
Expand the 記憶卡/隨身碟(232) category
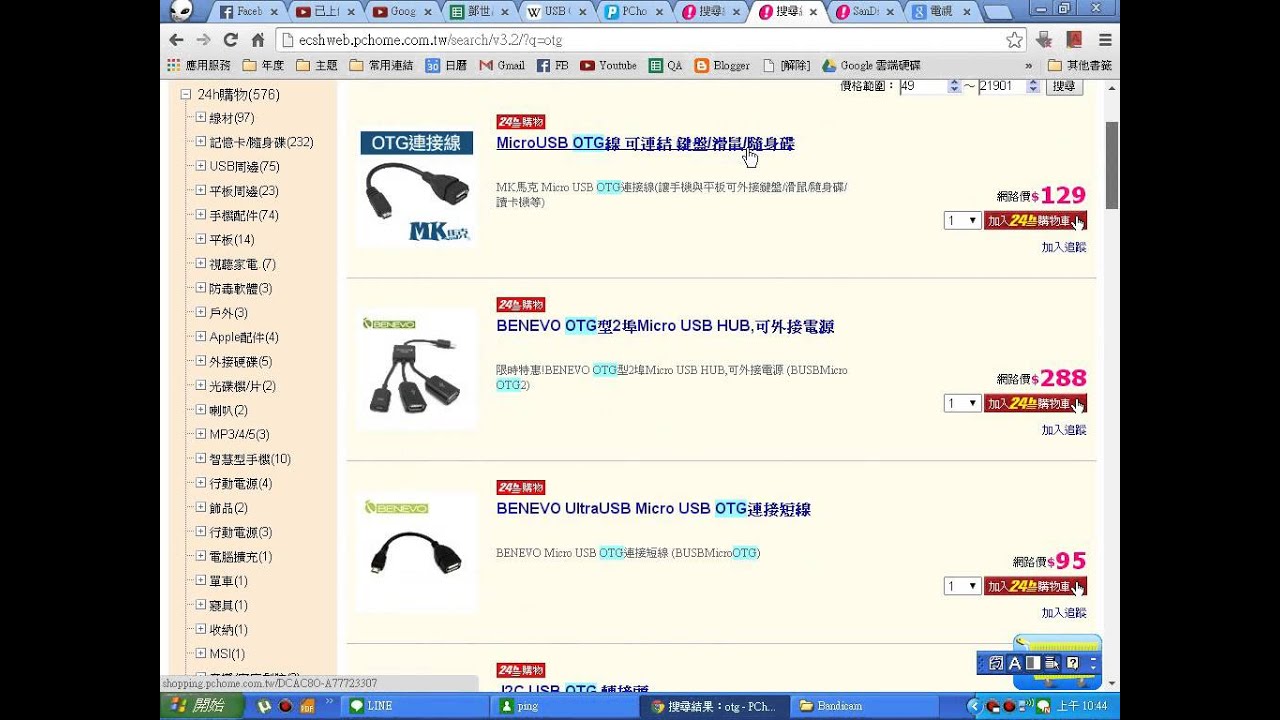click(201, 142)
